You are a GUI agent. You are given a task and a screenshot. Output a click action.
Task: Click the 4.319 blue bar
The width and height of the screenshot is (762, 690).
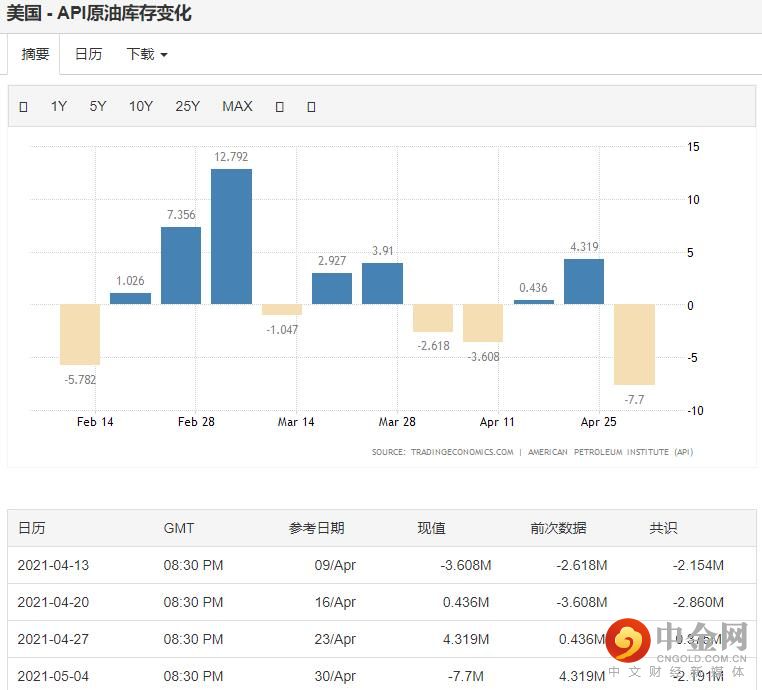(584, 282)
